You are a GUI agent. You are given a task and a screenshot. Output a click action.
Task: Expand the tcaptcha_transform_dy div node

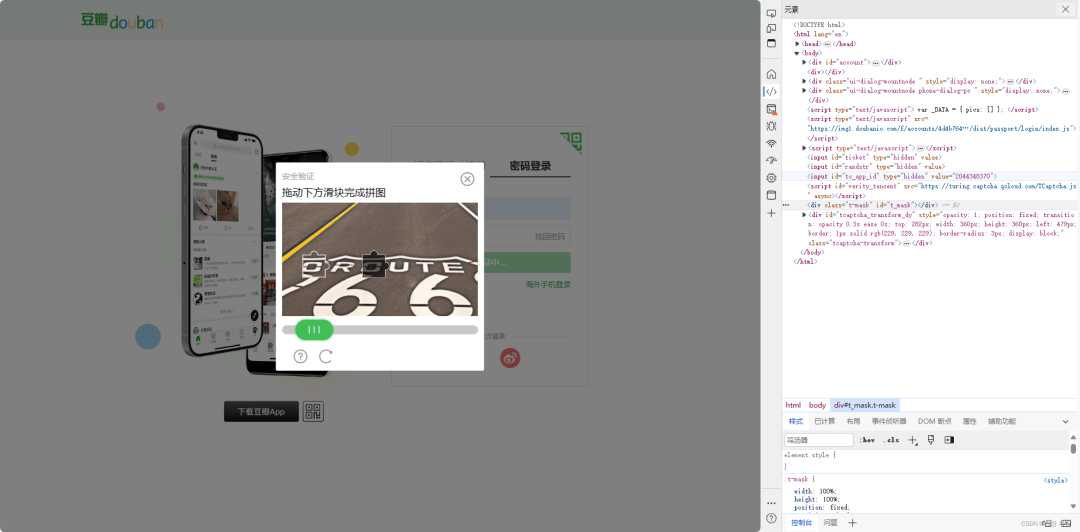point(804,215)
